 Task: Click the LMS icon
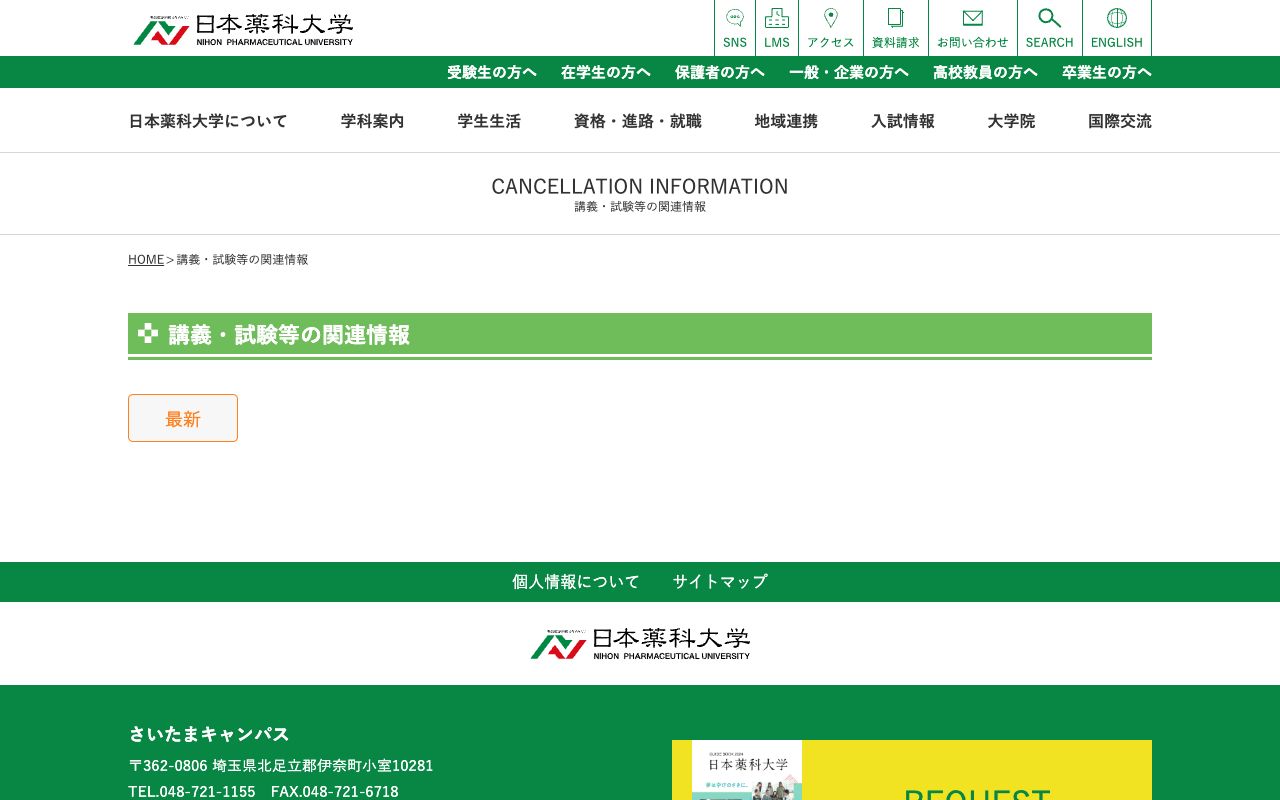tap(776, 27)
